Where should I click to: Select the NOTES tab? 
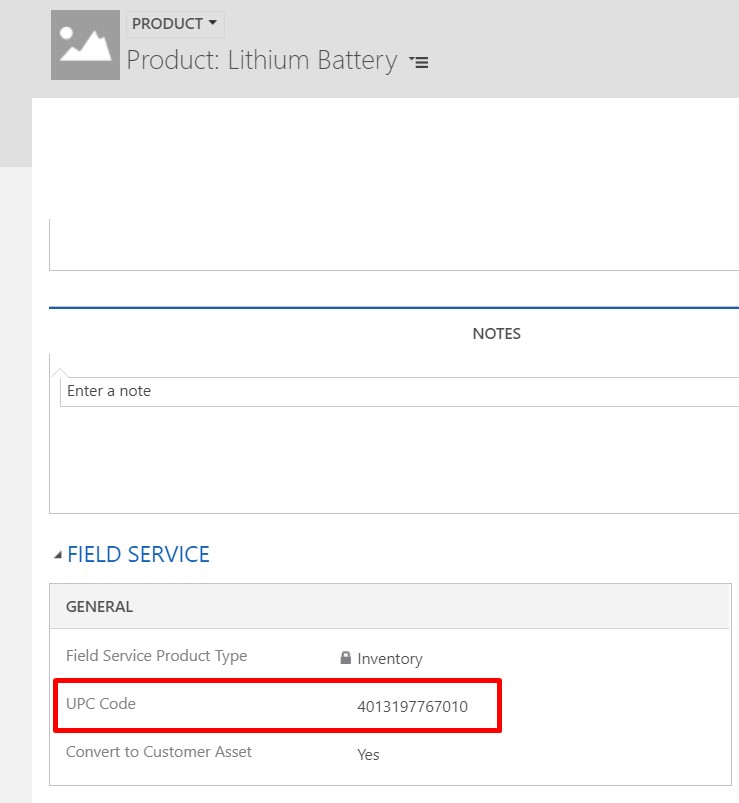[x=496, y=334]
